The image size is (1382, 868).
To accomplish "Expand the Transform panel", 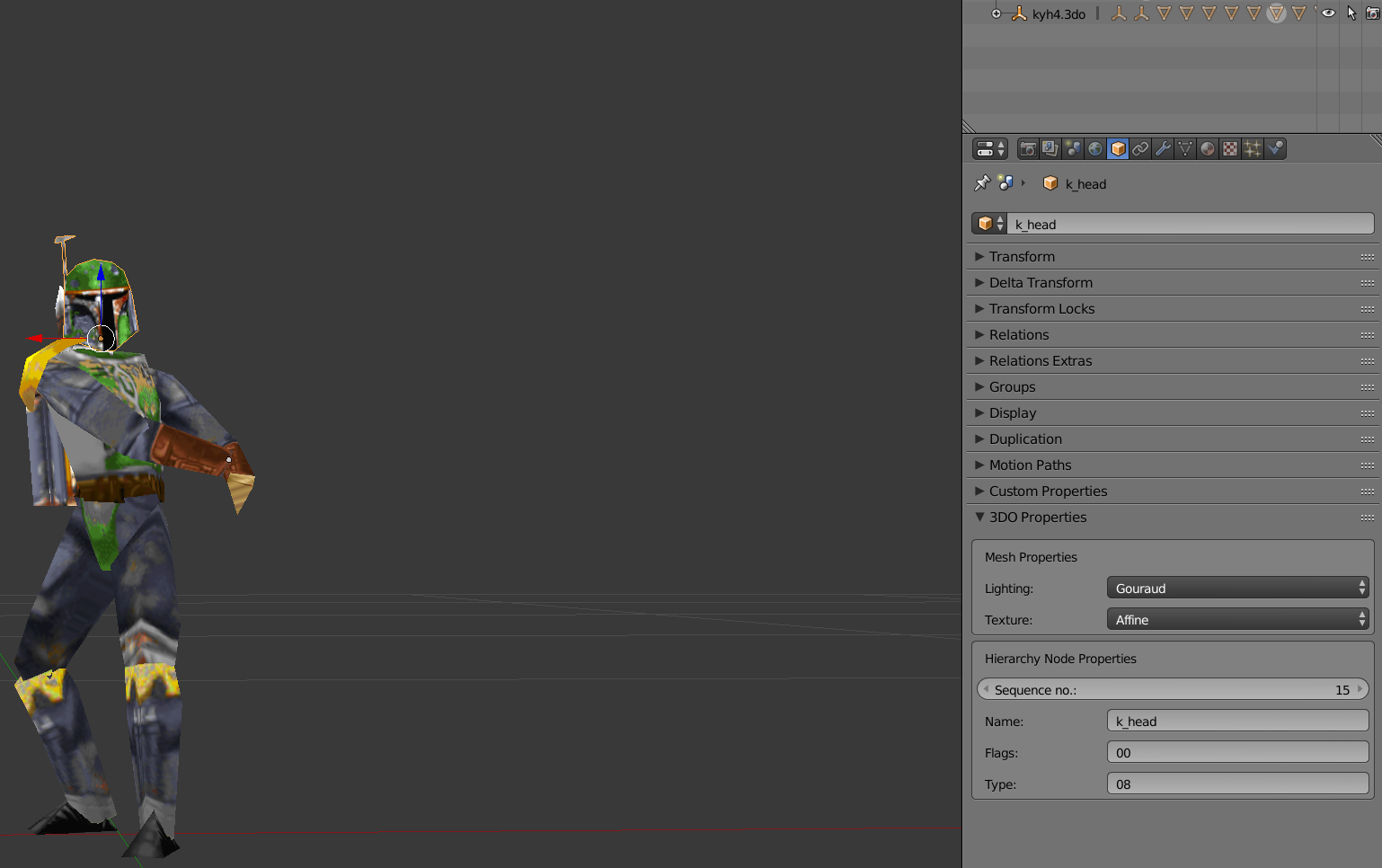I will point(1172,257).
